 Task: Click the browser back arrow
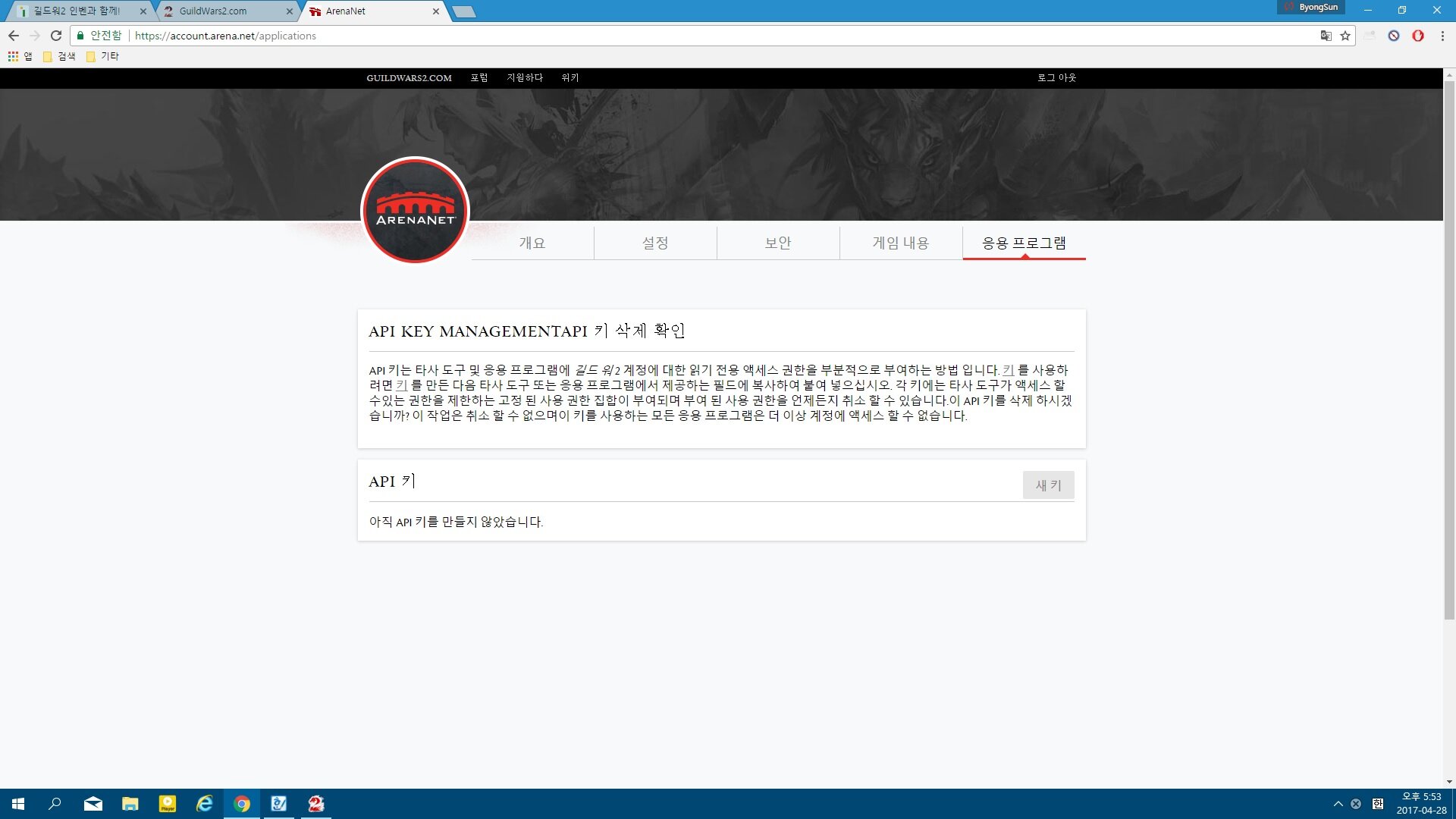pyautogui.click(x=14, y=36)
